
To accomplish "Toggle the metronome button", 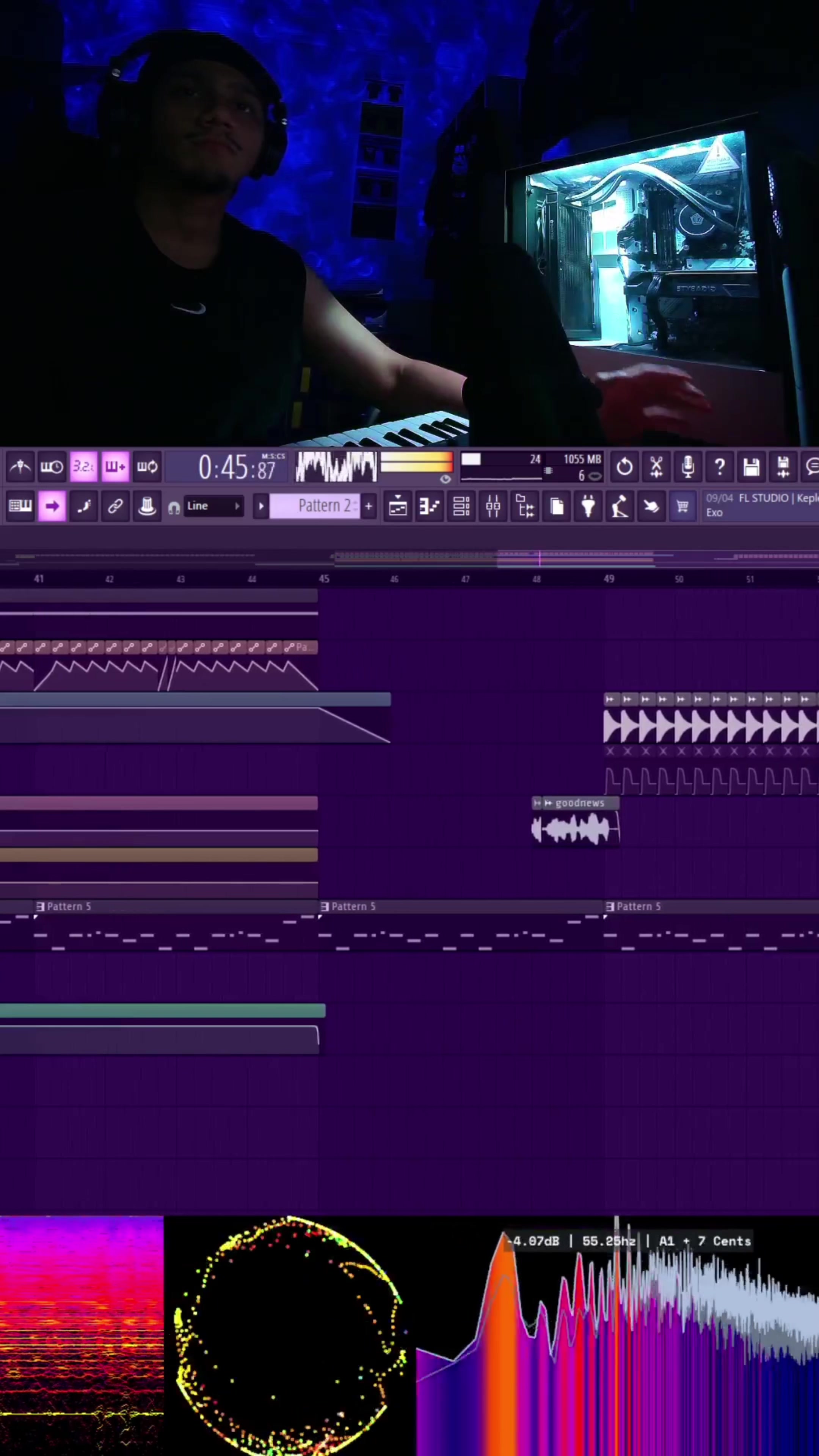I will (20, 467).
